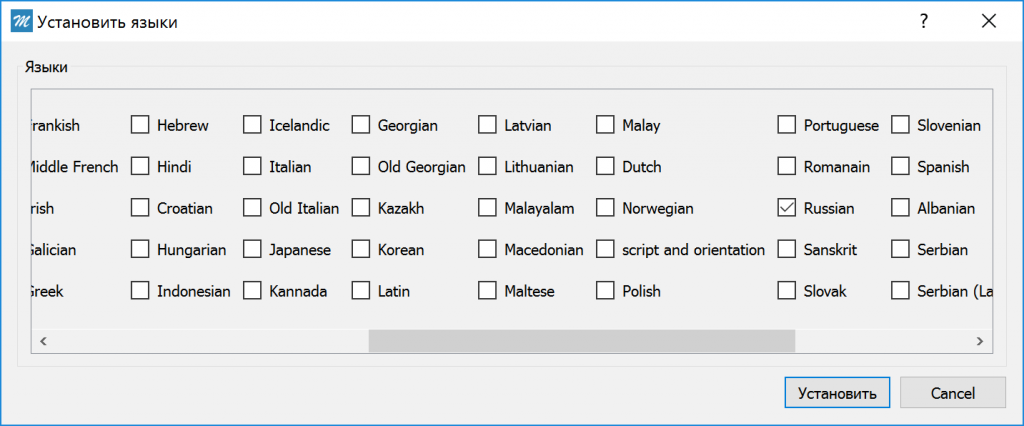Check the Spanish language box
Screen dimensions: 1024x426
900,167
